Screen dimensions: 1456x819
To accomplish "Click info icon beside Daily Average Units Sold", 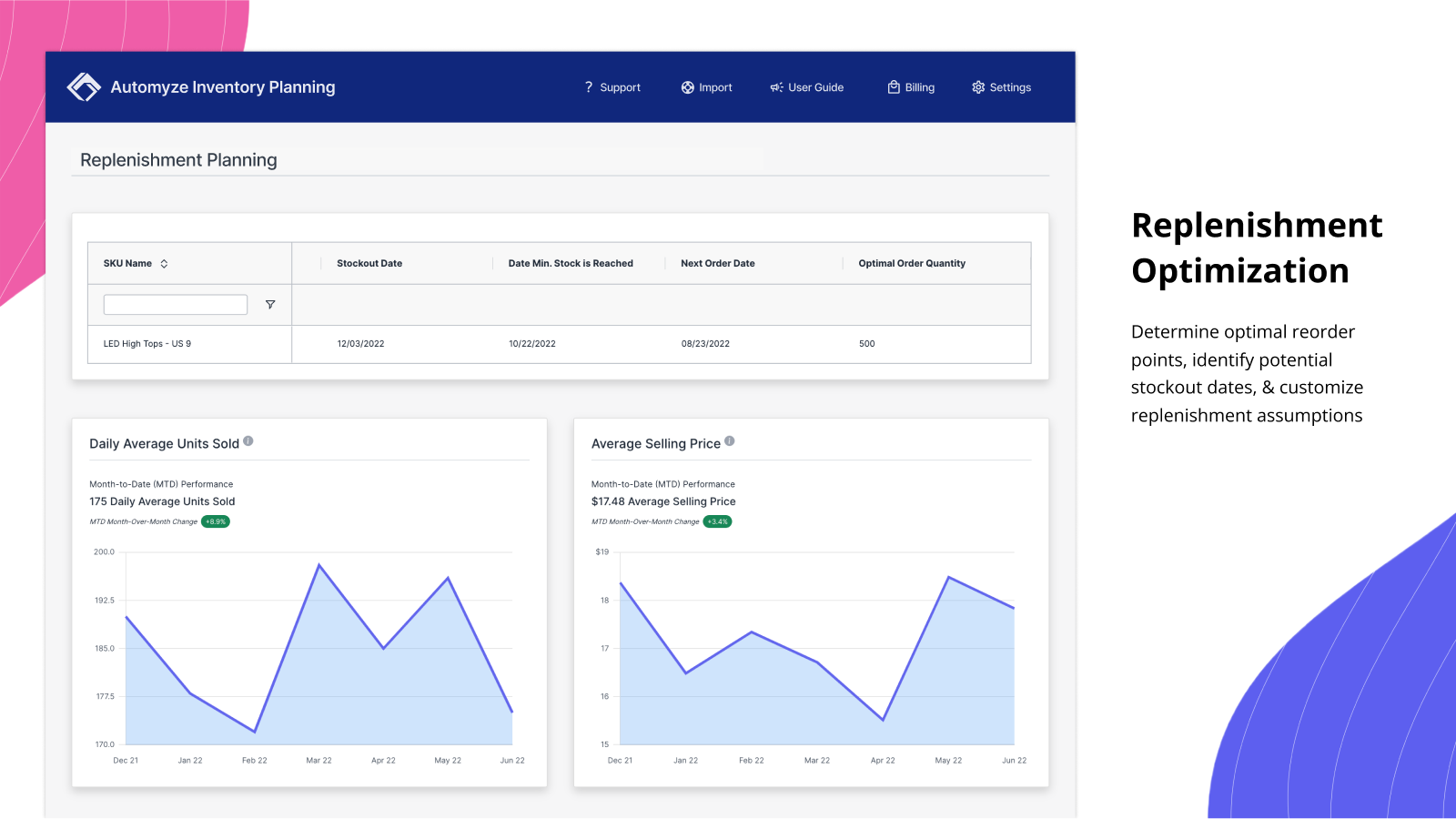I will (x=248, y=441).
